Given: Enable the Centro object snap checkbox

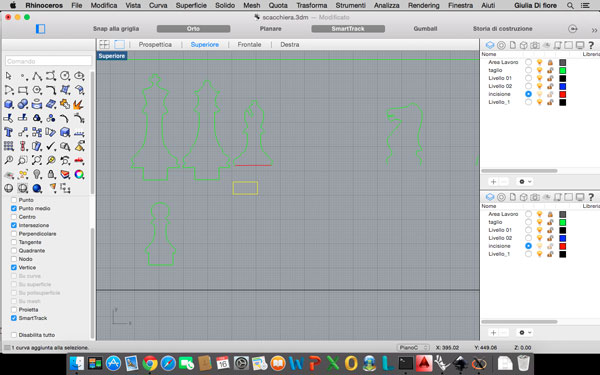Looking at the screenshot, I should coord(14,217).
